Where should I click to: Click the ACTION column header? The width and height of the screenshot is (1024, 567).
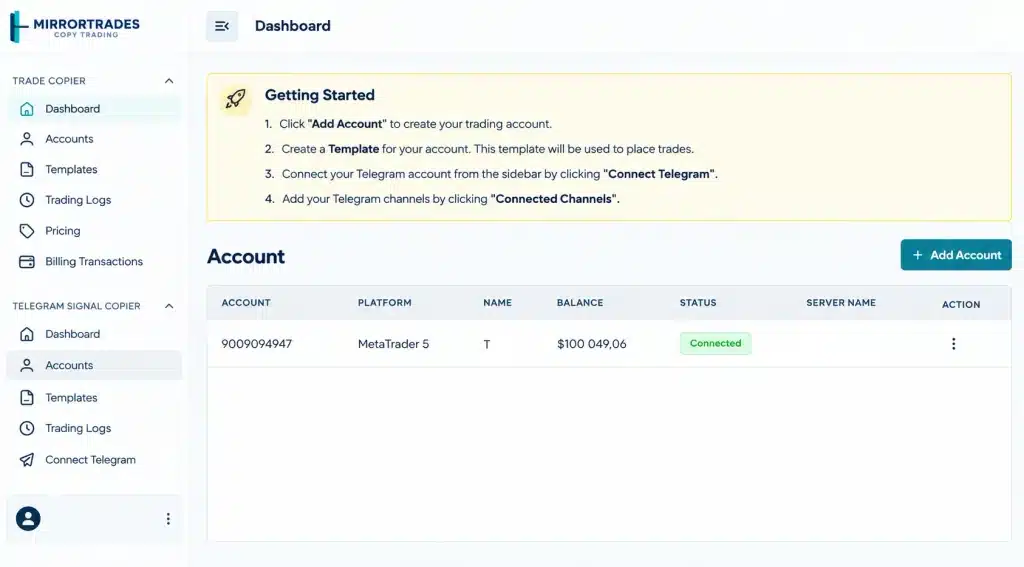coord(961,304)
